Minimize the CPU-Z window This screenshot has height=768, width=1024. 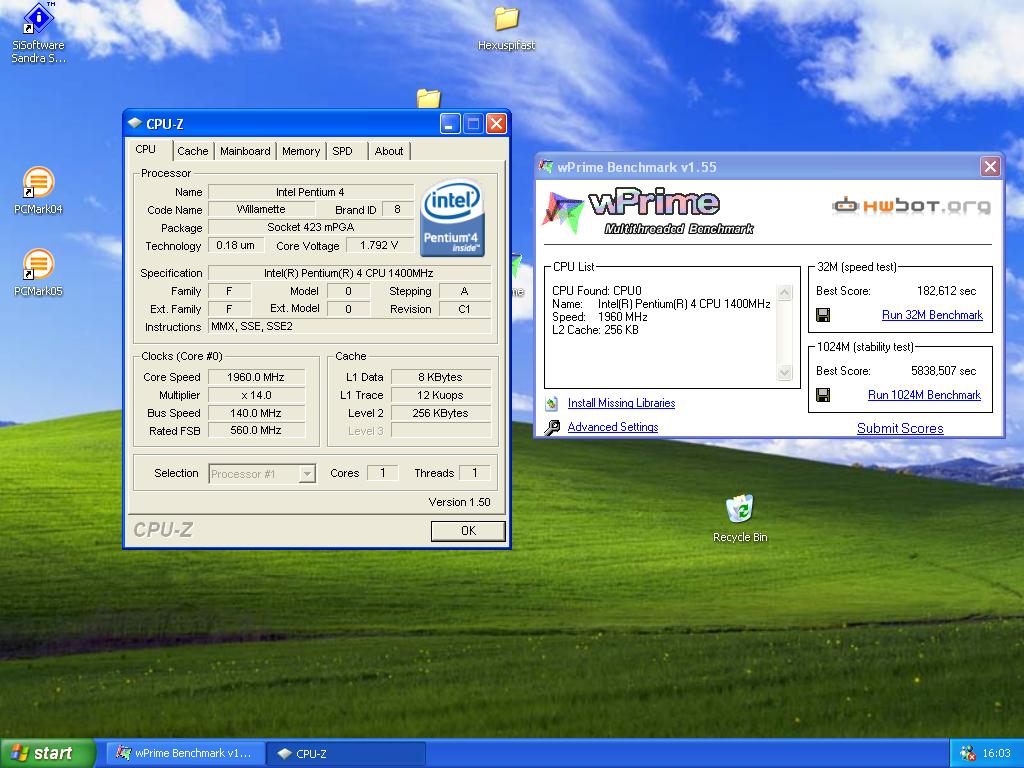click(x=450, y=123)
